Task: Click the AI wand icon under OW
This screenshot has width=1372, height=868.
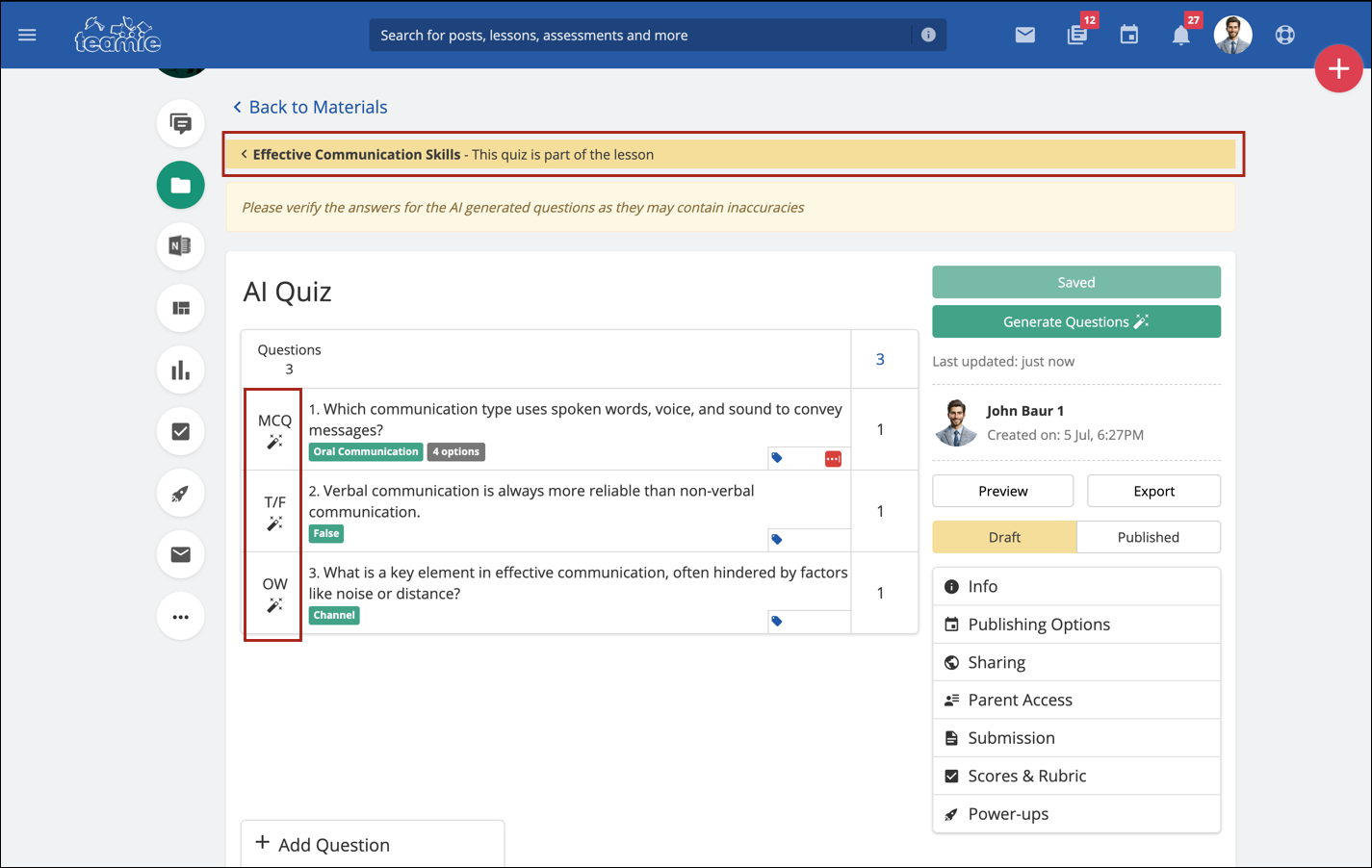Action: tap(274, 605)
